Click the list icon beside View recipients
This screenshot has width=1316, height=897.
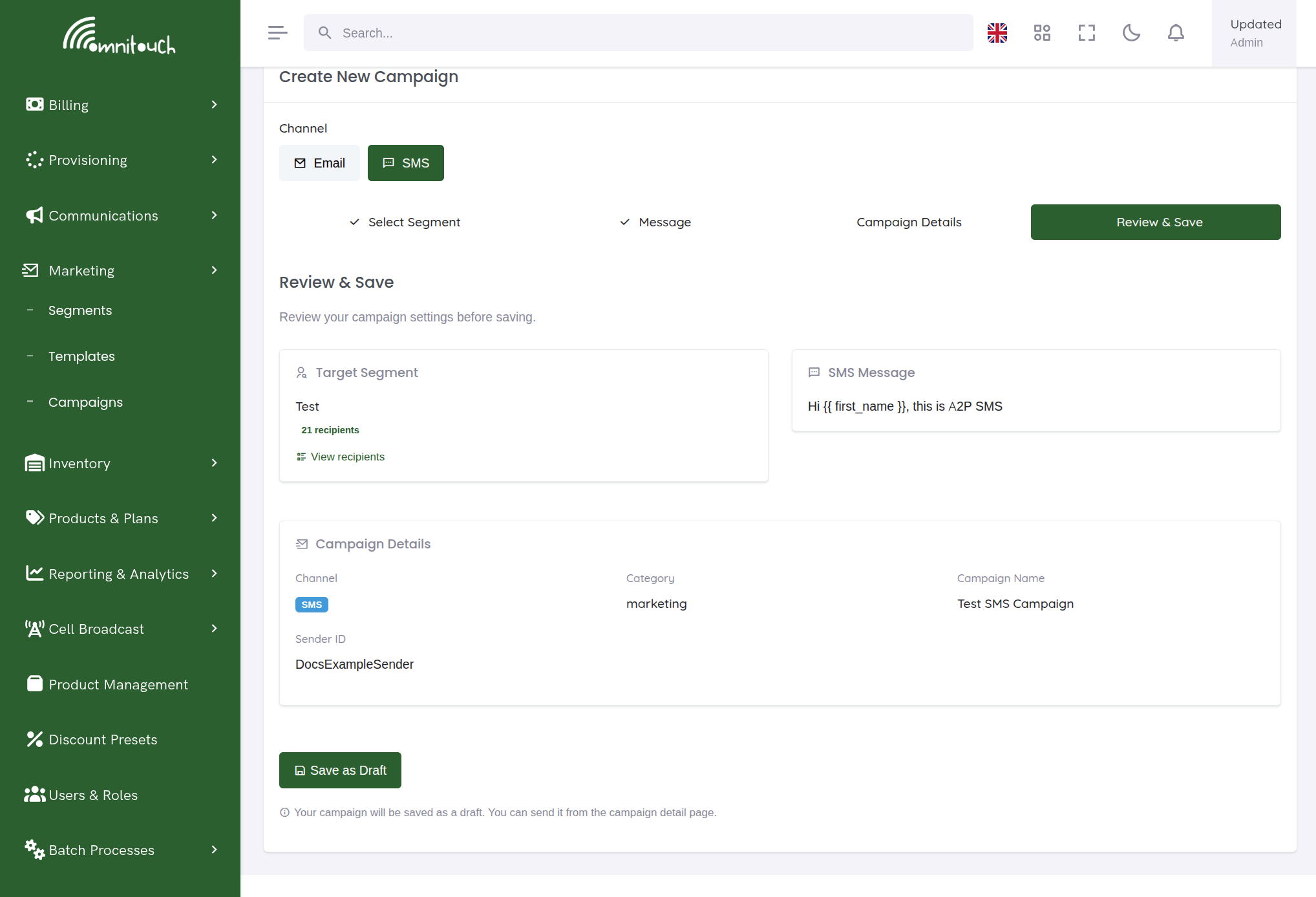tap(301, 457)
